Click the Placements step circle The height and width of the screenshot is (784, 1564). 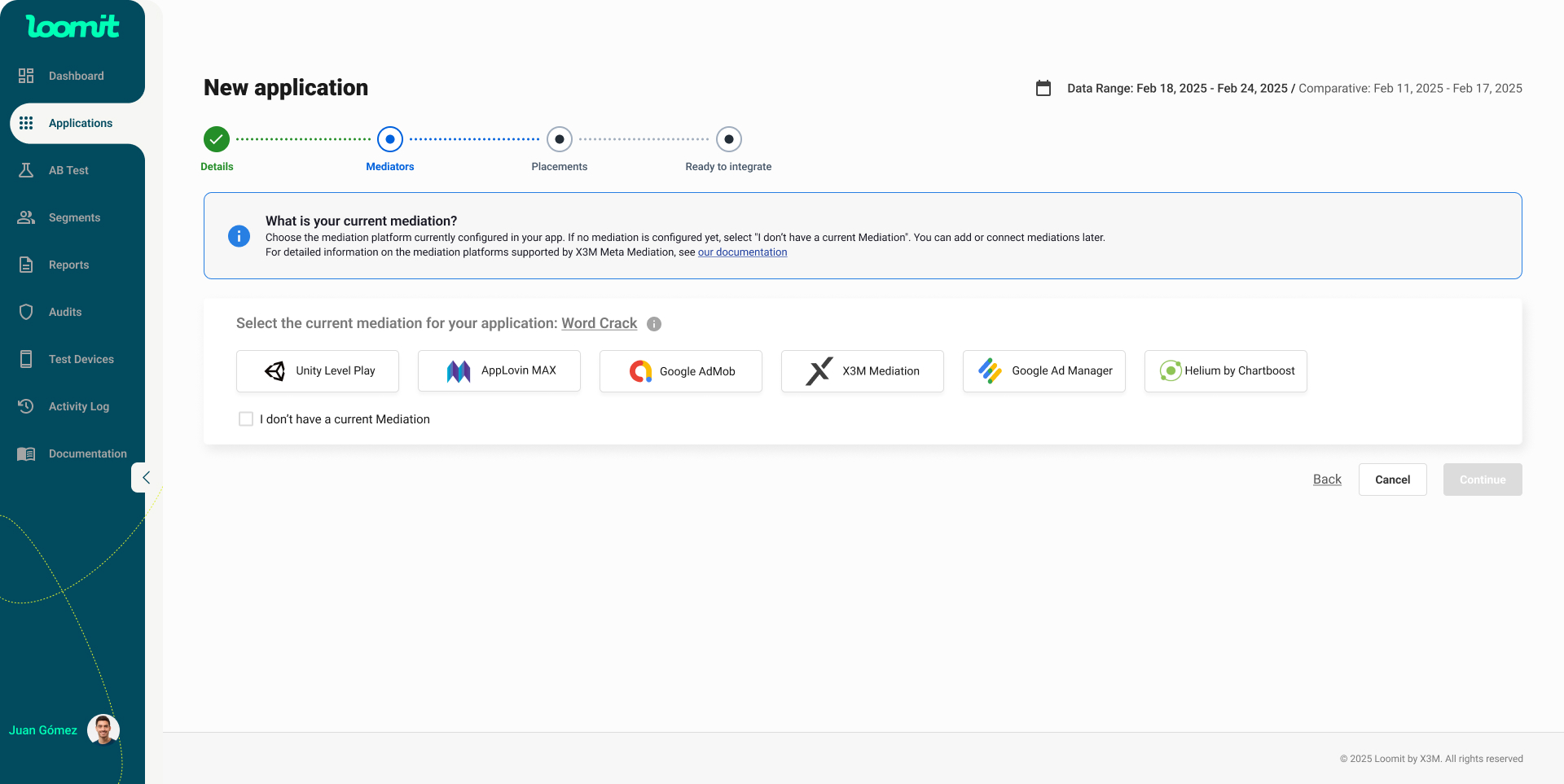pos(560,139)
